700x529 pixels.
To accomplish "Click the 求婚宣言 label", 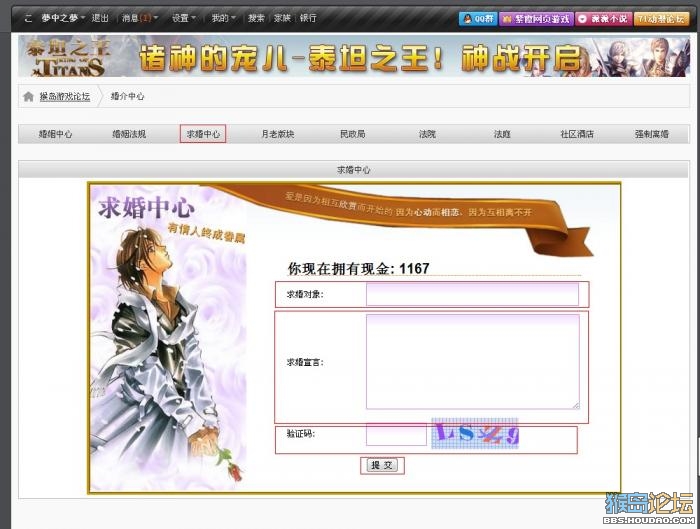I will [x=305, y=362].
